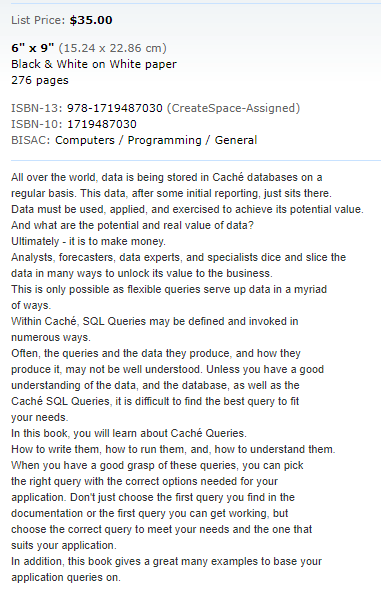Click the BISAC label
Viewport: 381px width, 602px height.
(x=31, y=140)
